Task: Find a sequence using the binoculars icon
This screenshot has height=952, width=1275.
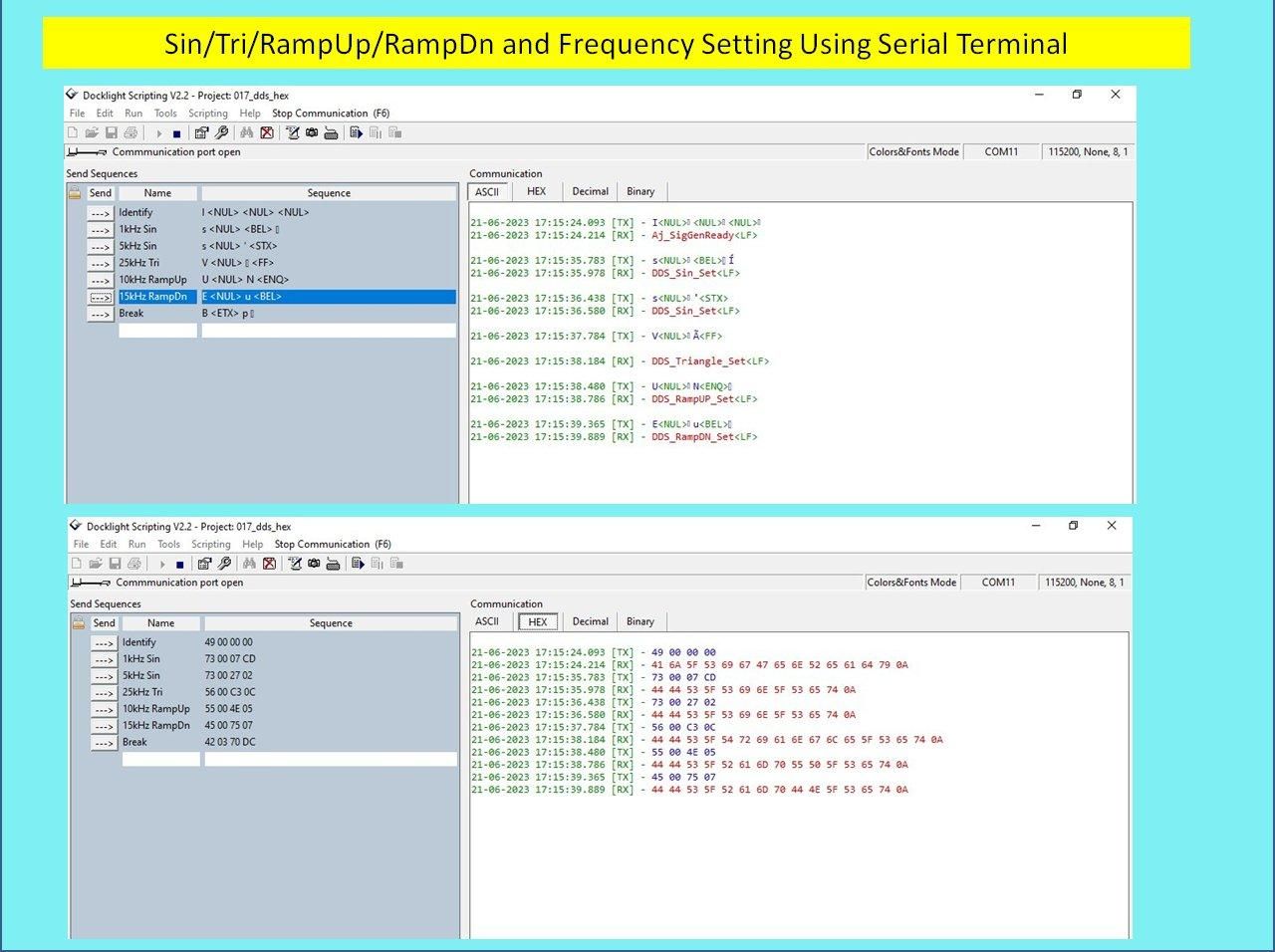Action: [247, 132]
